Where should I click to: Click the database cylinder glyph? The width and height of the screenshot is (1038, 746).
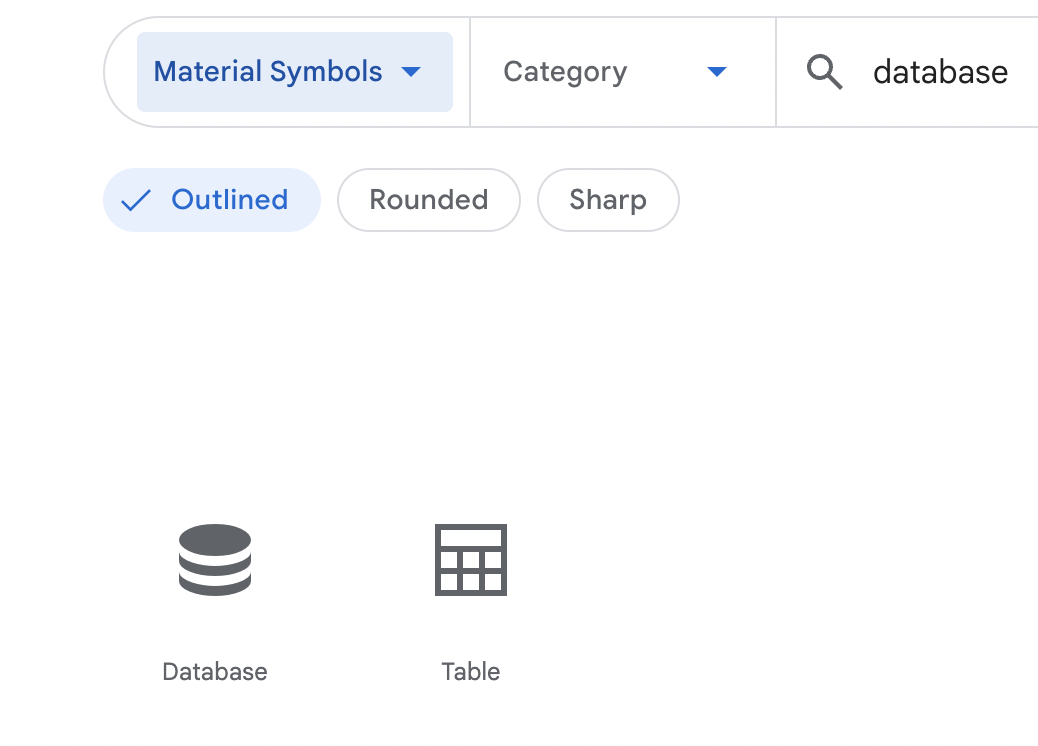point(214,560)
